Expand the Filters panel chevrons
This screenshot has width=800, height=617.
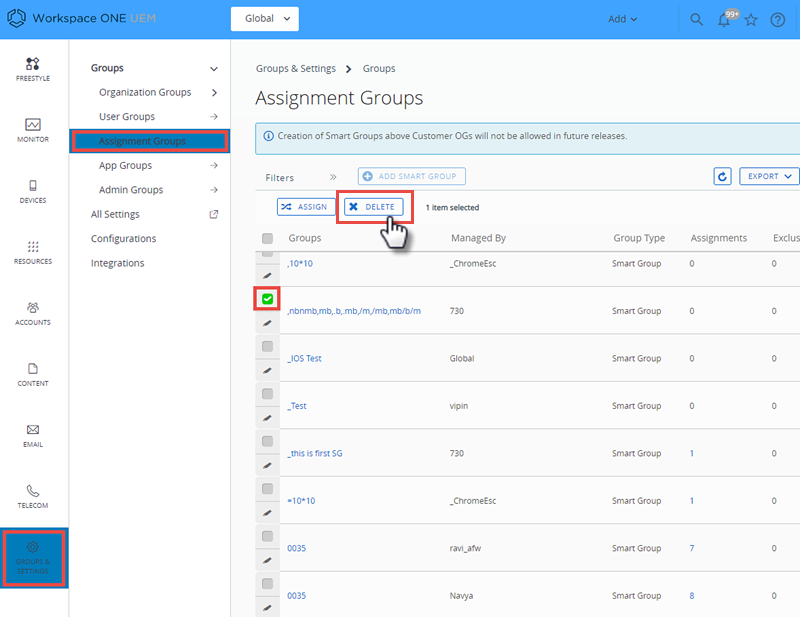pos(333,177)
